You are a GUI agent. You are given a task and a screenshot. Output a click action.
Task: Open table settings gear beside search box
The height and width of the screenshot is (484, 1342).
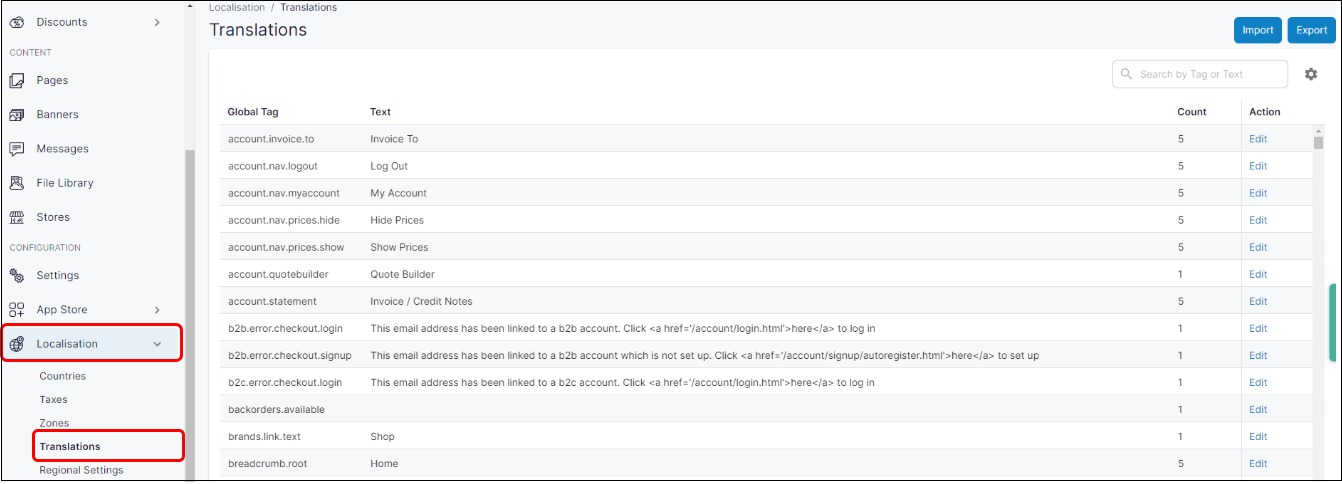point(1311,74)
